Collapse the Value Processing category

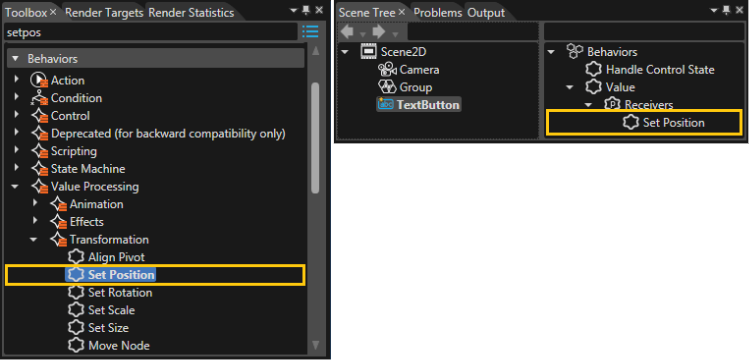[x=16, y=186]
